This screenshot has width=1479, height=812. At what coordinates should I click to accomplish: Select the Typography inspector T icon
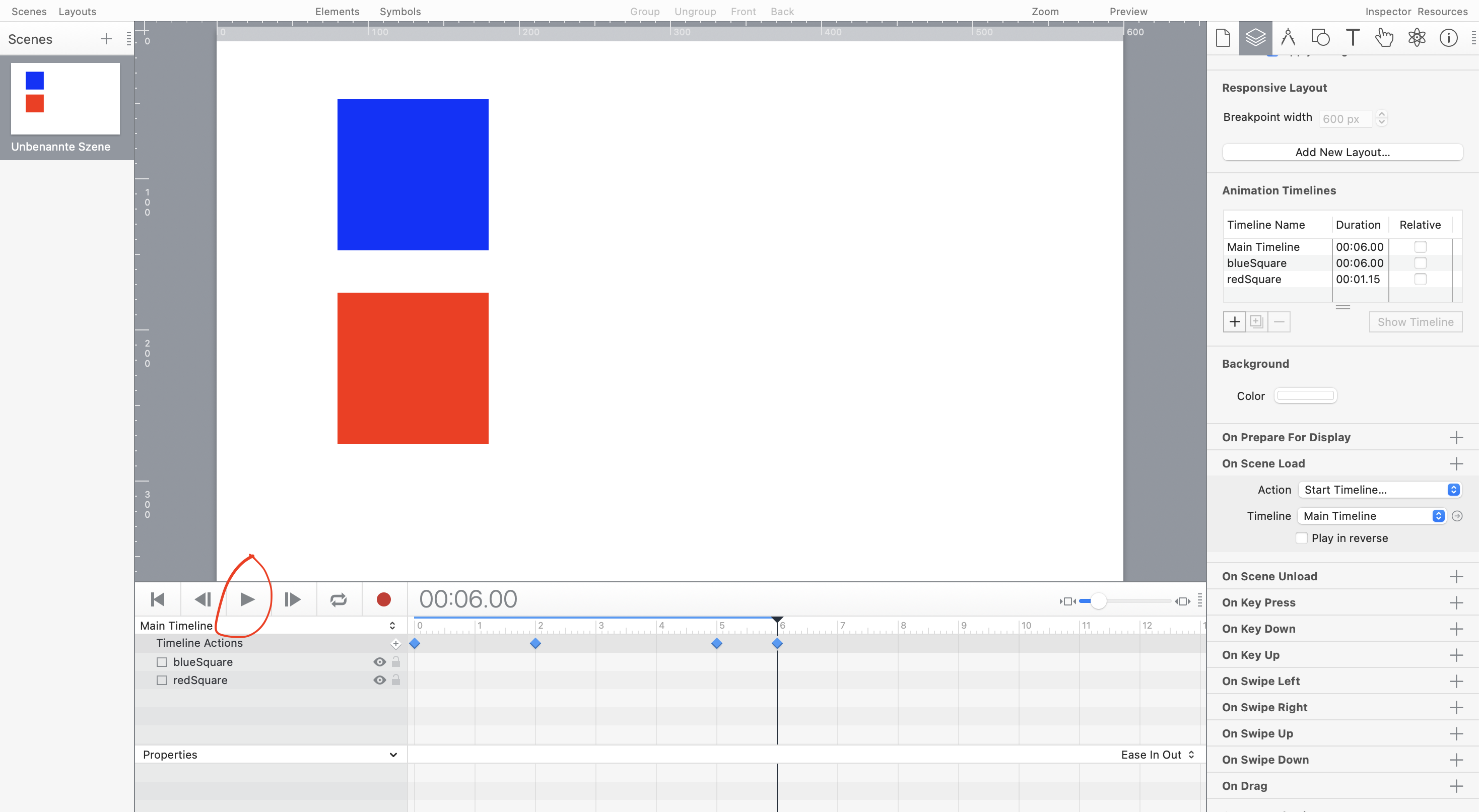click(x=1352, y=38)
